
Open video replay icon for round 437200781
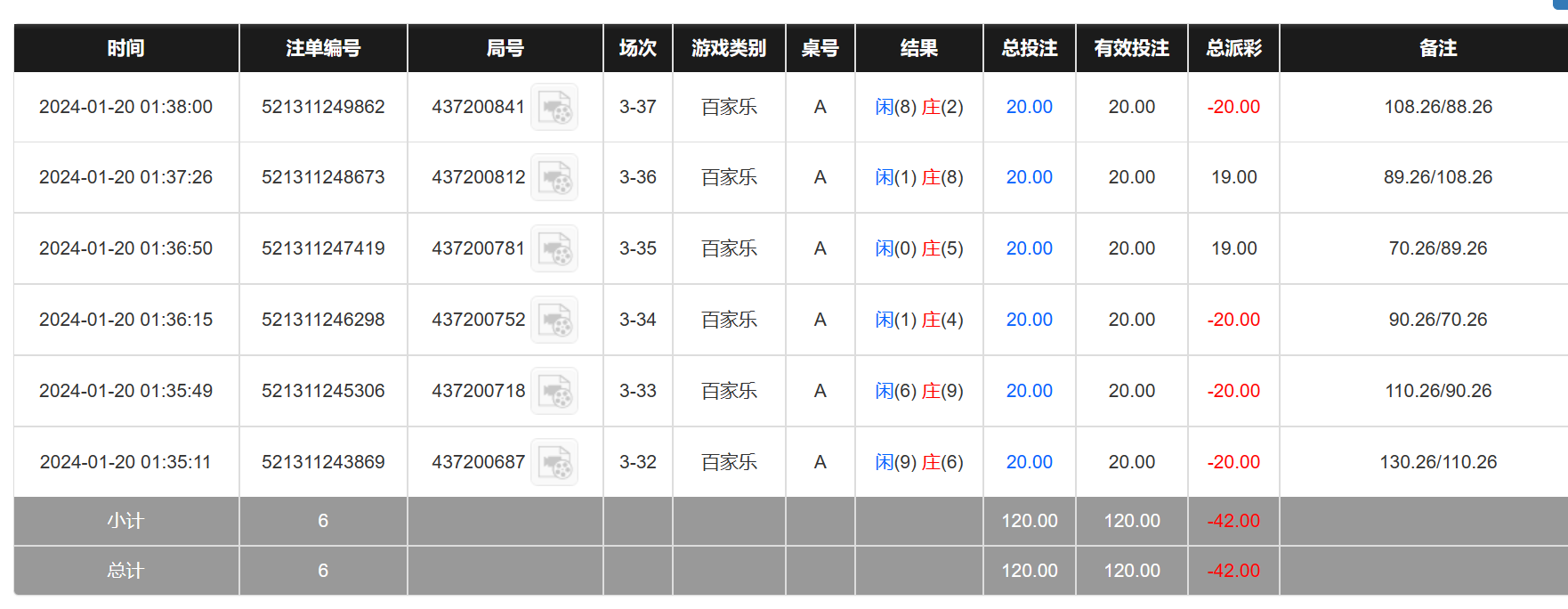(554, 249)
